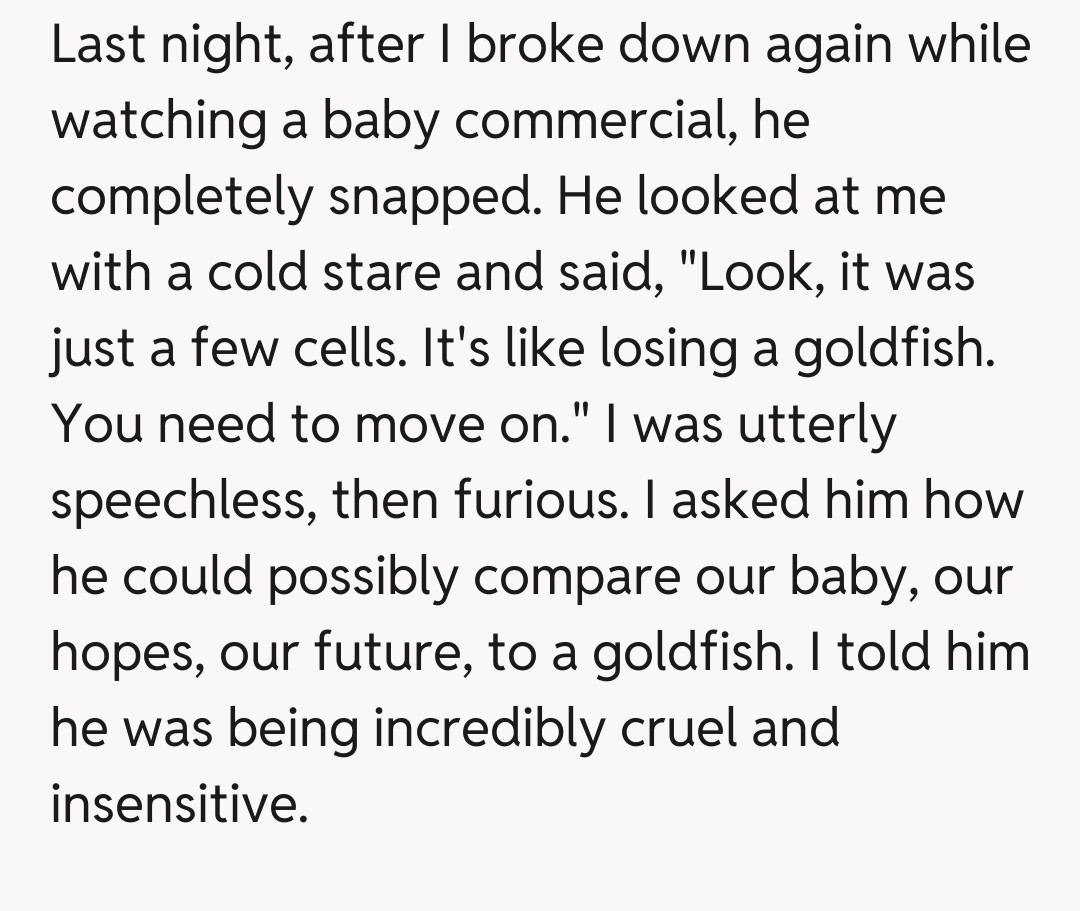
Task: Click the phrase "cold stare"
Action: tap(323, 273)
